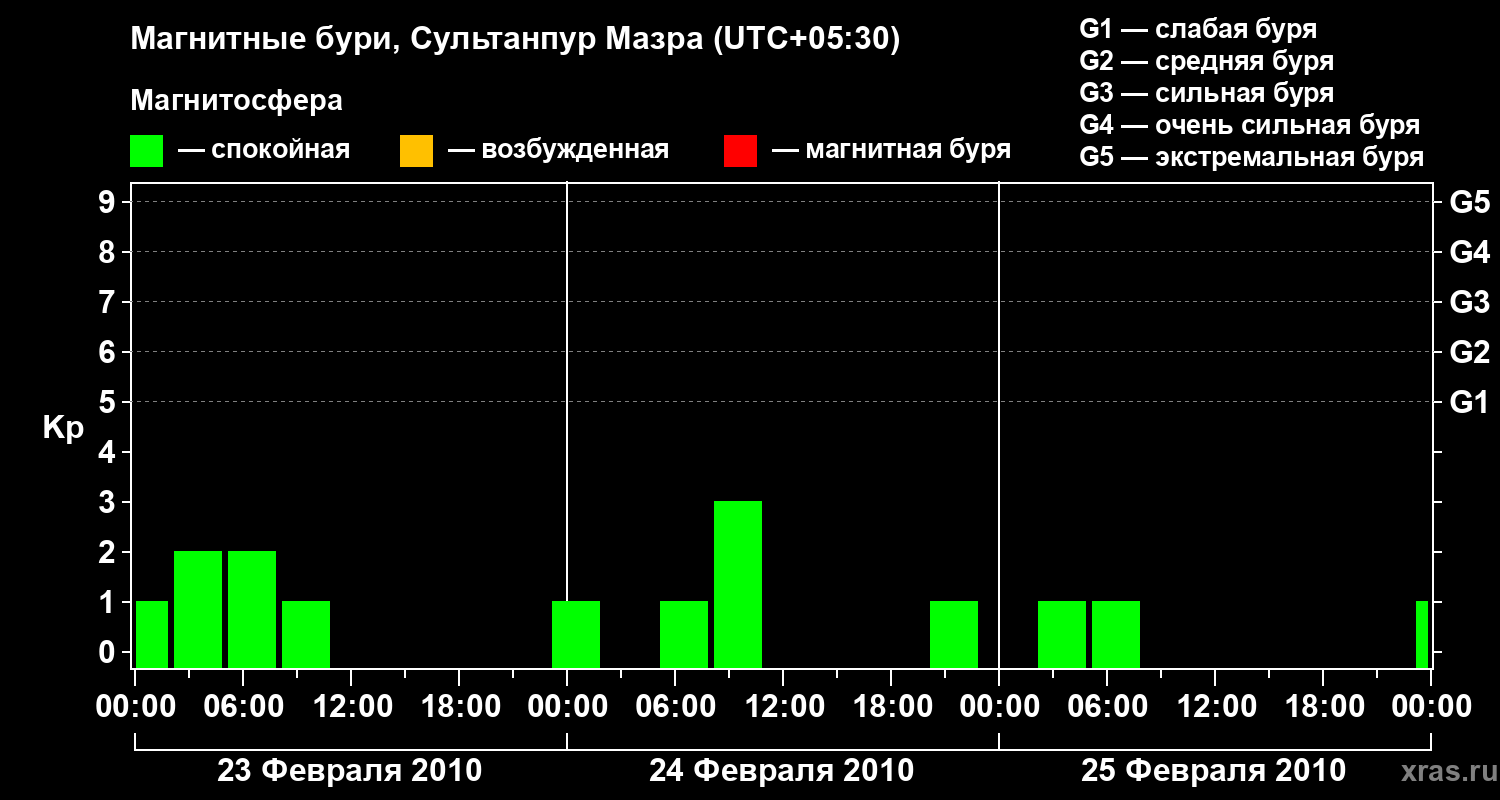Viewport: 1500px width, 800px height.
Task: Select the line "G4 — очень сильная буря"
Action: 1250,125
